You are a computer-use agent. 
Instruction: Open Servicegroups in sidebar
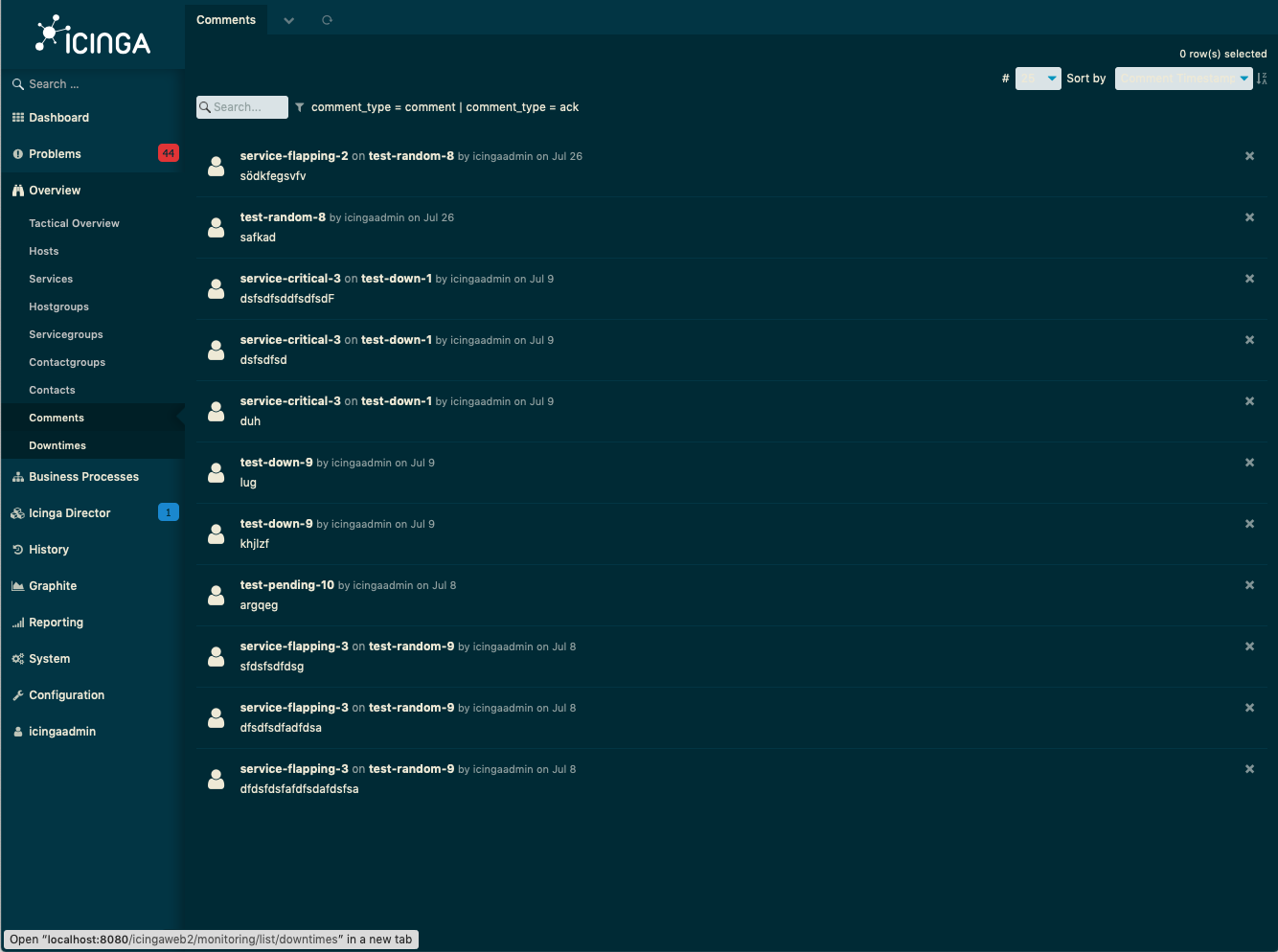(x=66, y=334)
